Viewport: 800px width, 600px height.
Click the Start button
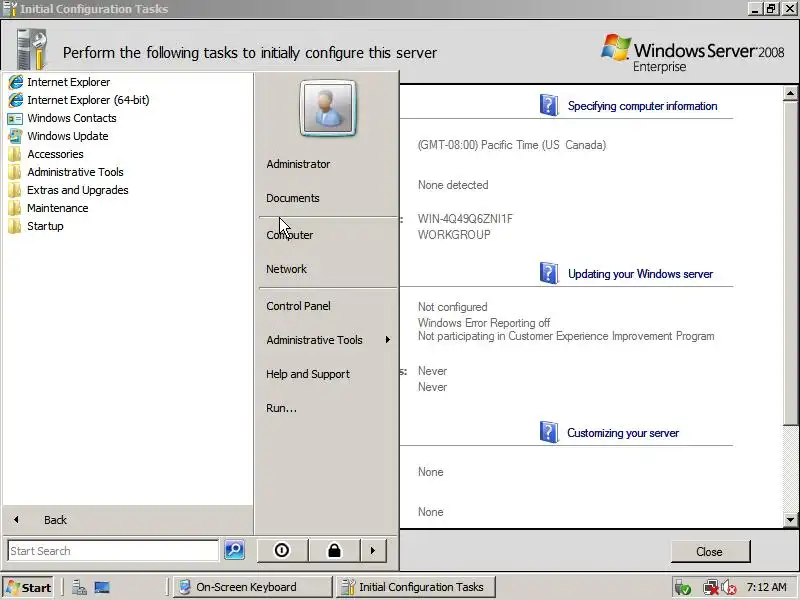29,588
